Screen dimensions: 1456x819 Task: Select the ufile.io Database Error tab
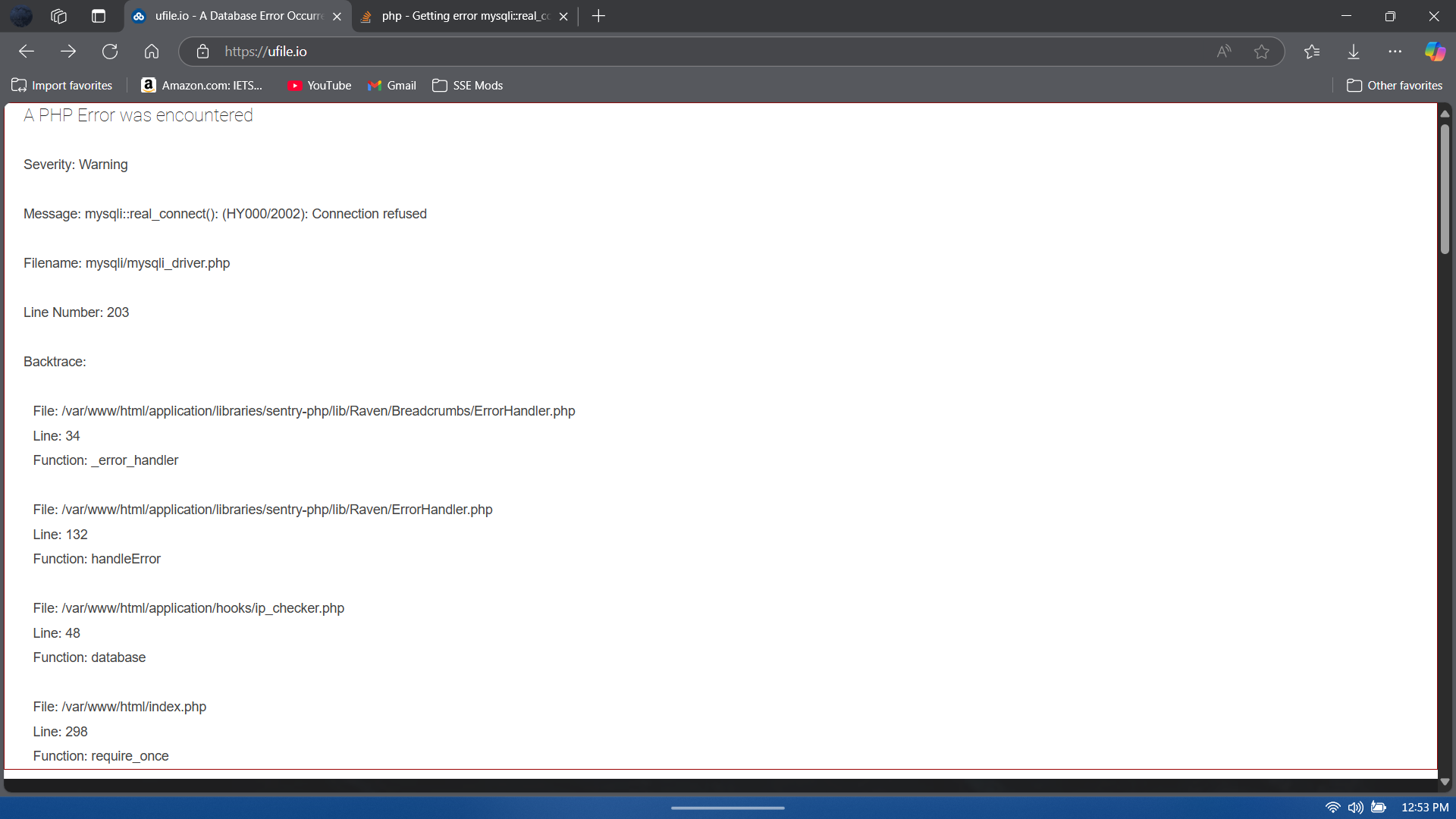pos(237,16)
